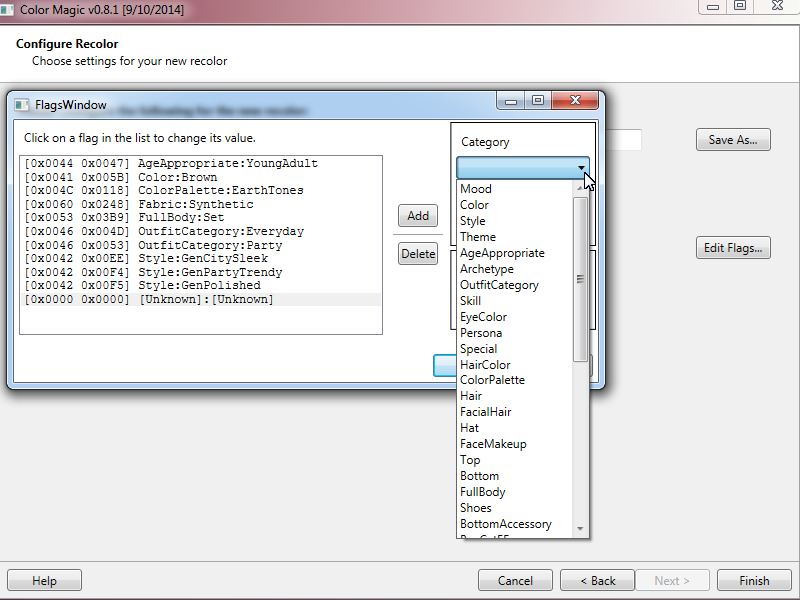800x600 pixels.
Task: Open Help for Color Magic
Action: coord(44,581)
